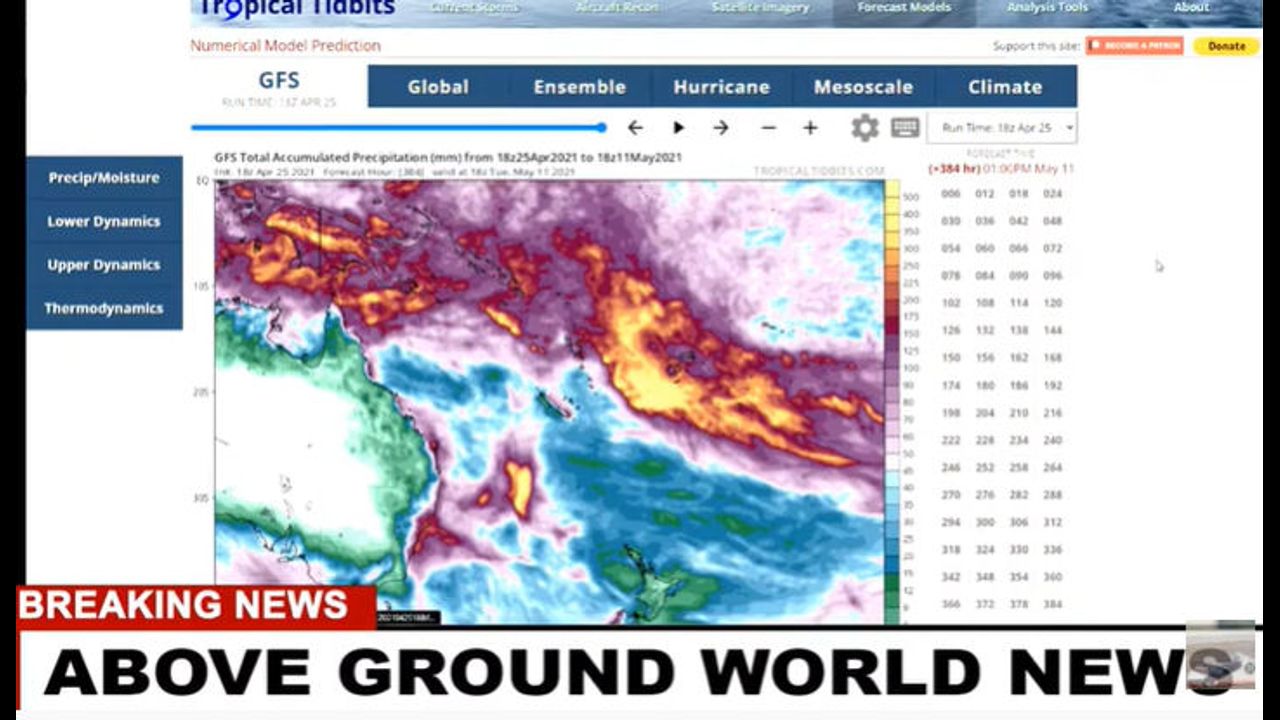Open the Run Time dropdown

[x=1002, y=128]
